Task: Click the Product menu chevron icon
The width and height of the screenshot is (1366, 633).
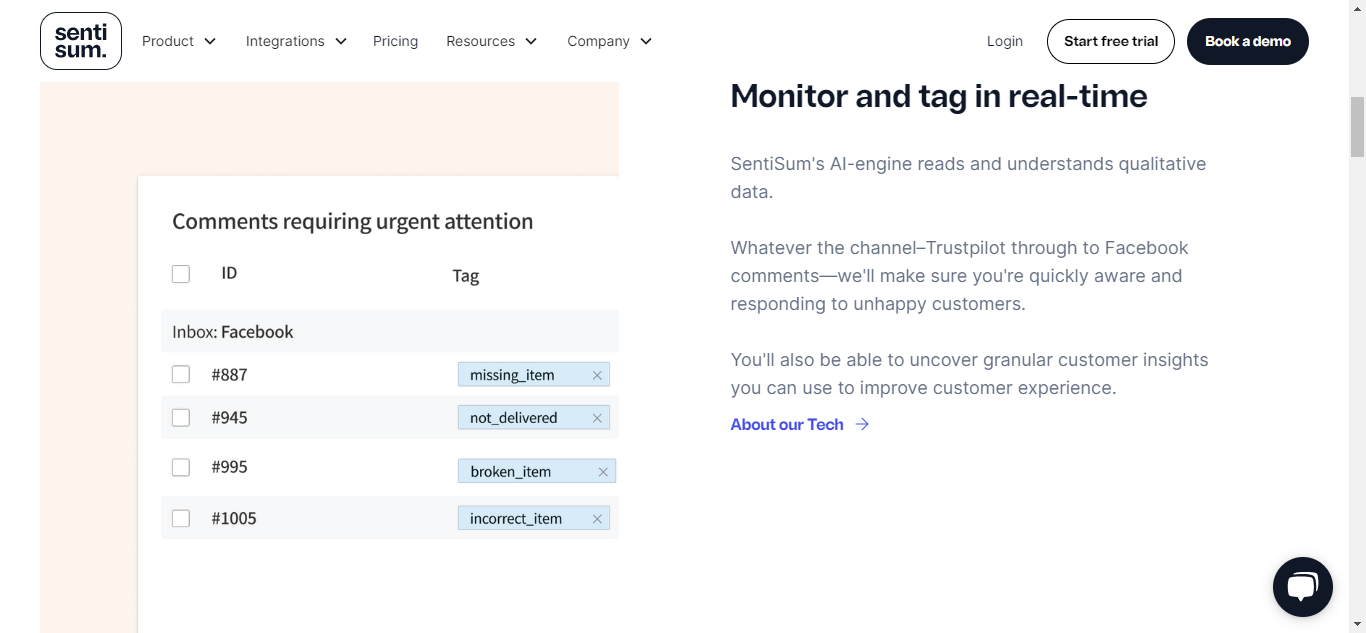Action: pos(210,41)
